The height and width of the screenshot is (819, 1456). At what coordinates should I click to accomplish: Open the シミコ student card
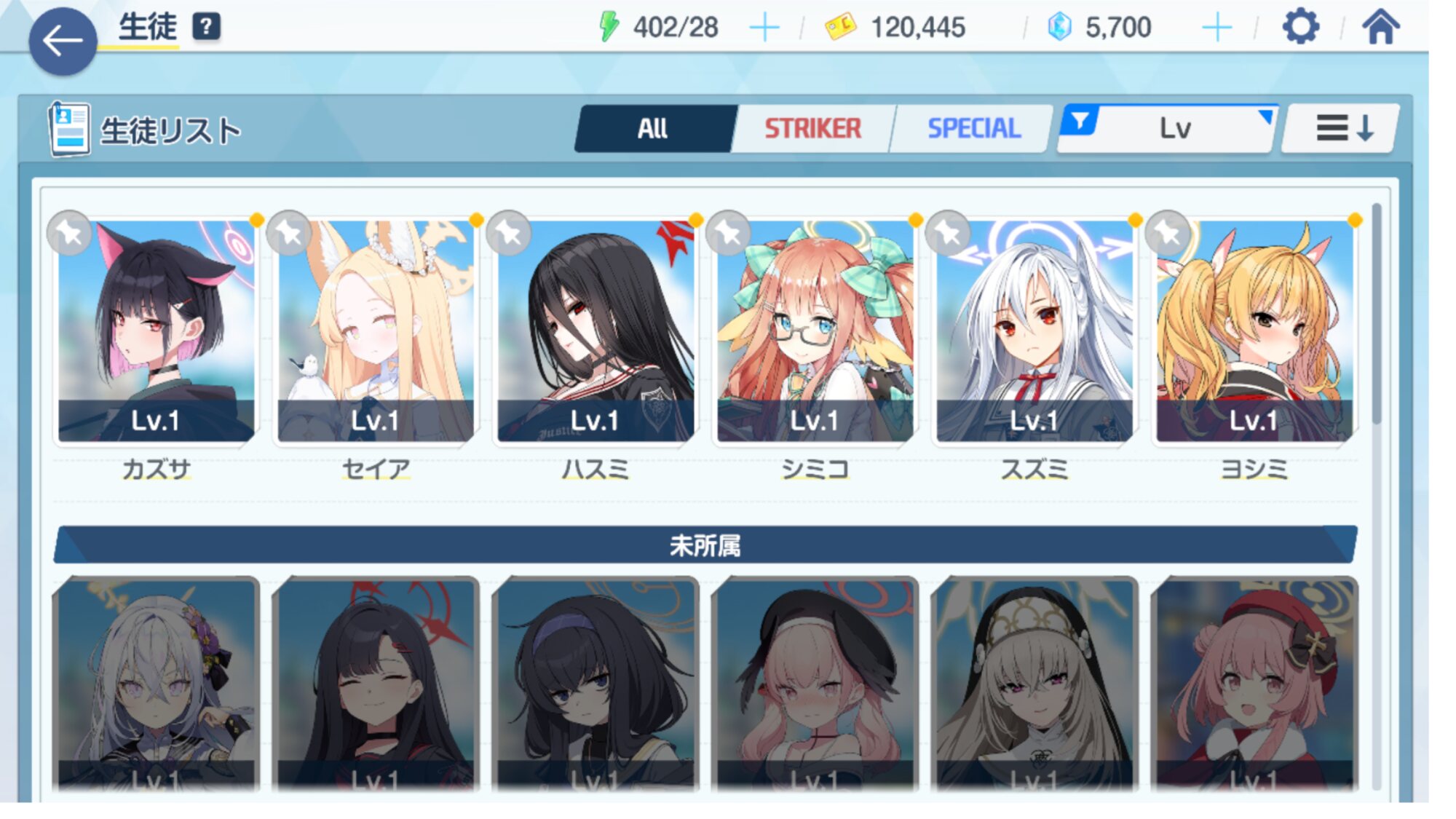[815, 331]
